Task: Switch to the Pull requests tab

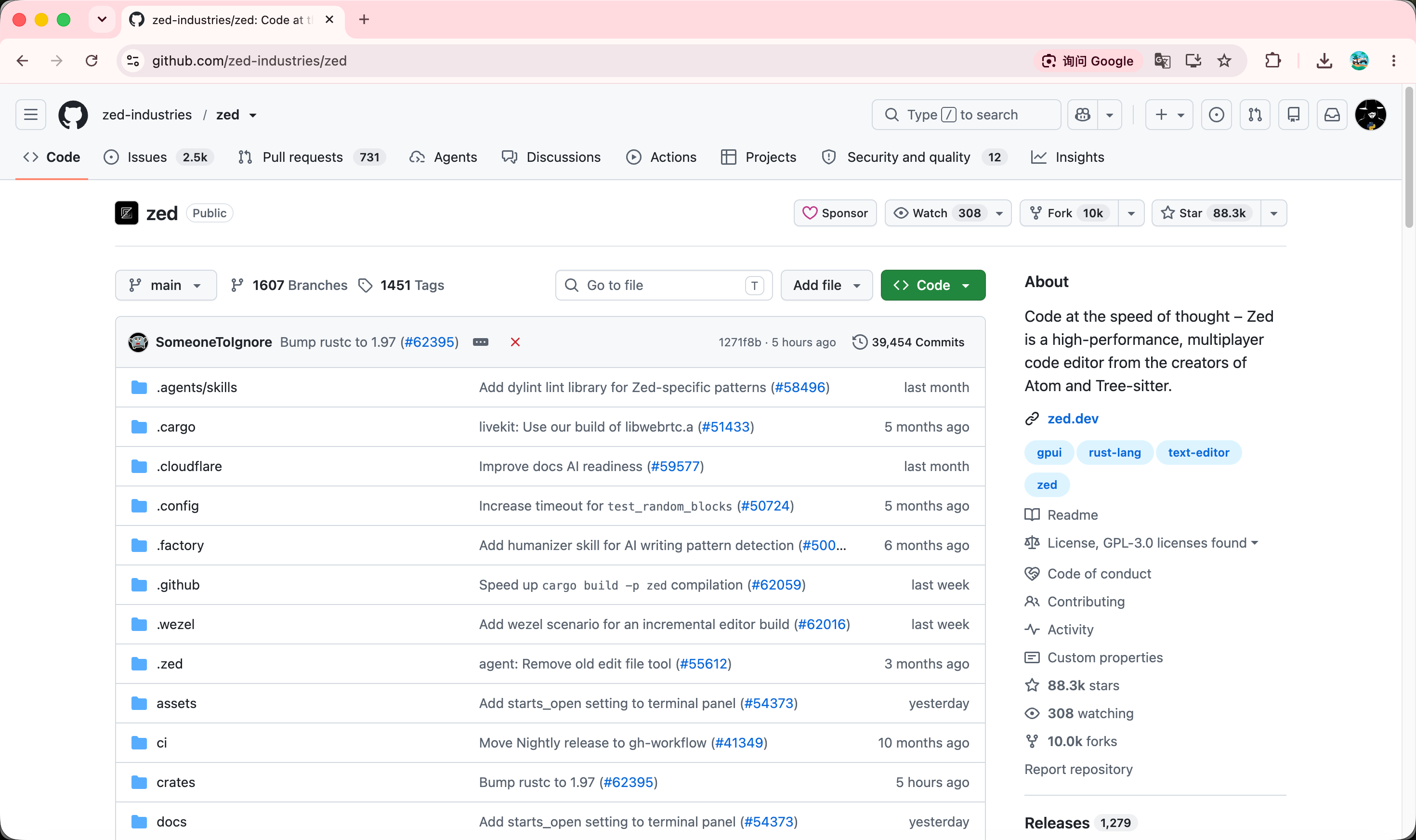Action: click(312, 157)
